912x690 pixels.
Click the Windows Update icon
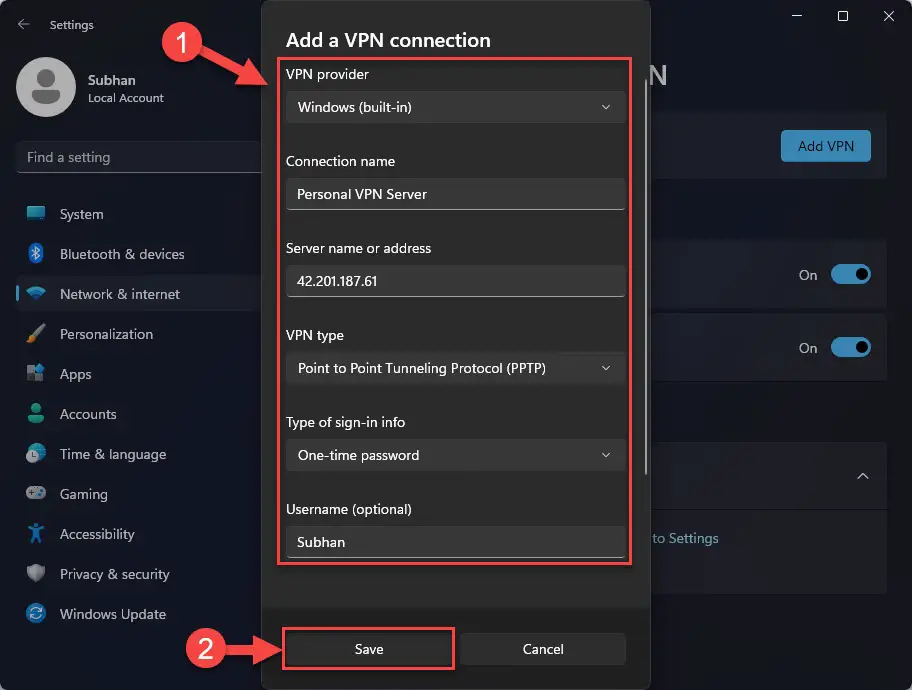[36, 614]
